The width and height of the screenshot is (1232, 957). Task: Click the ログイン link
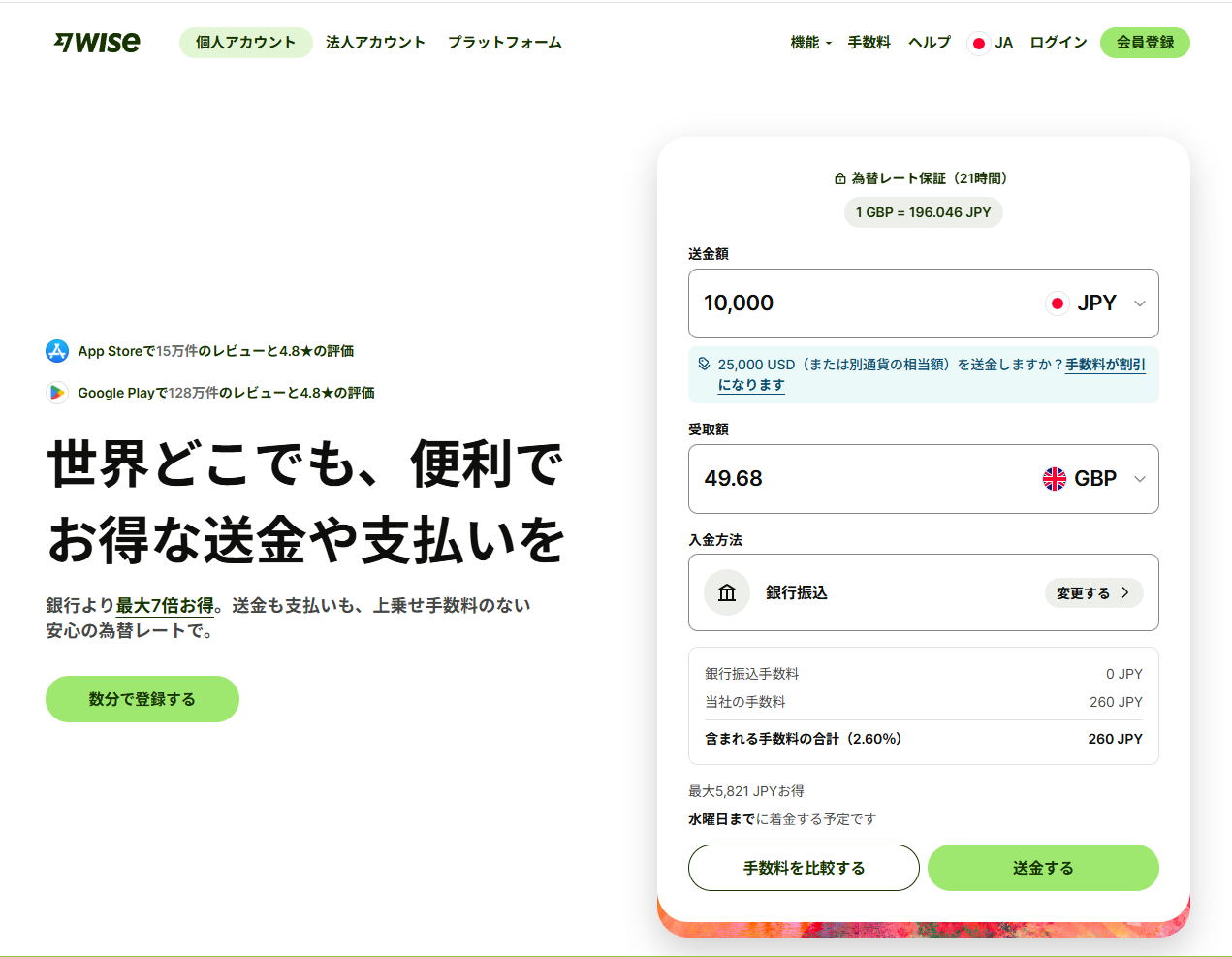pos(1058,43)
